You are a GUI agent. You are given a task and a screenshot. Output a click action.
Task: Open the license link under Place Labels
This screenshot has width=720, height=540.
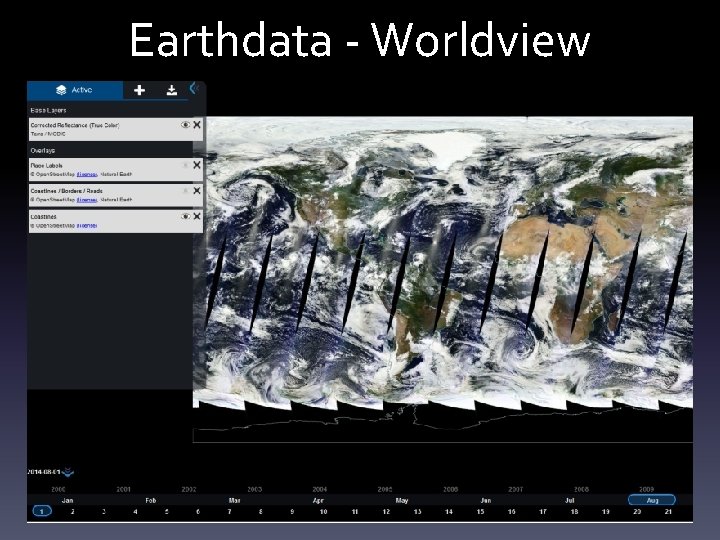(87, 174)
